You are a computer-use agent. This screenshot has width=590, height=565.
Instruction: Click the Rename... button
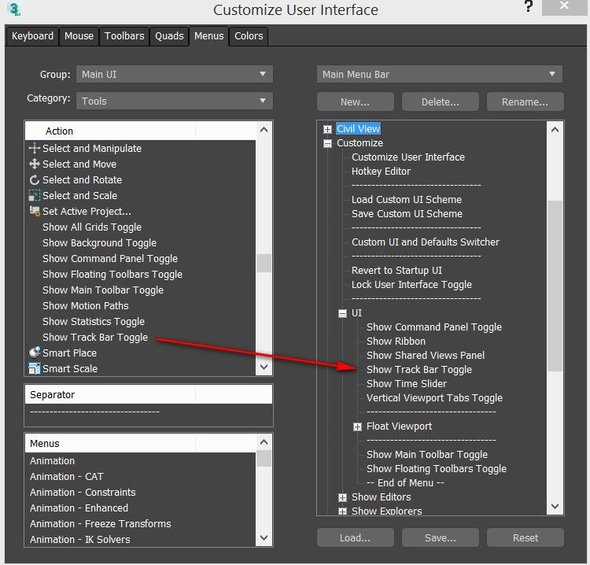[x=525, y=102]
